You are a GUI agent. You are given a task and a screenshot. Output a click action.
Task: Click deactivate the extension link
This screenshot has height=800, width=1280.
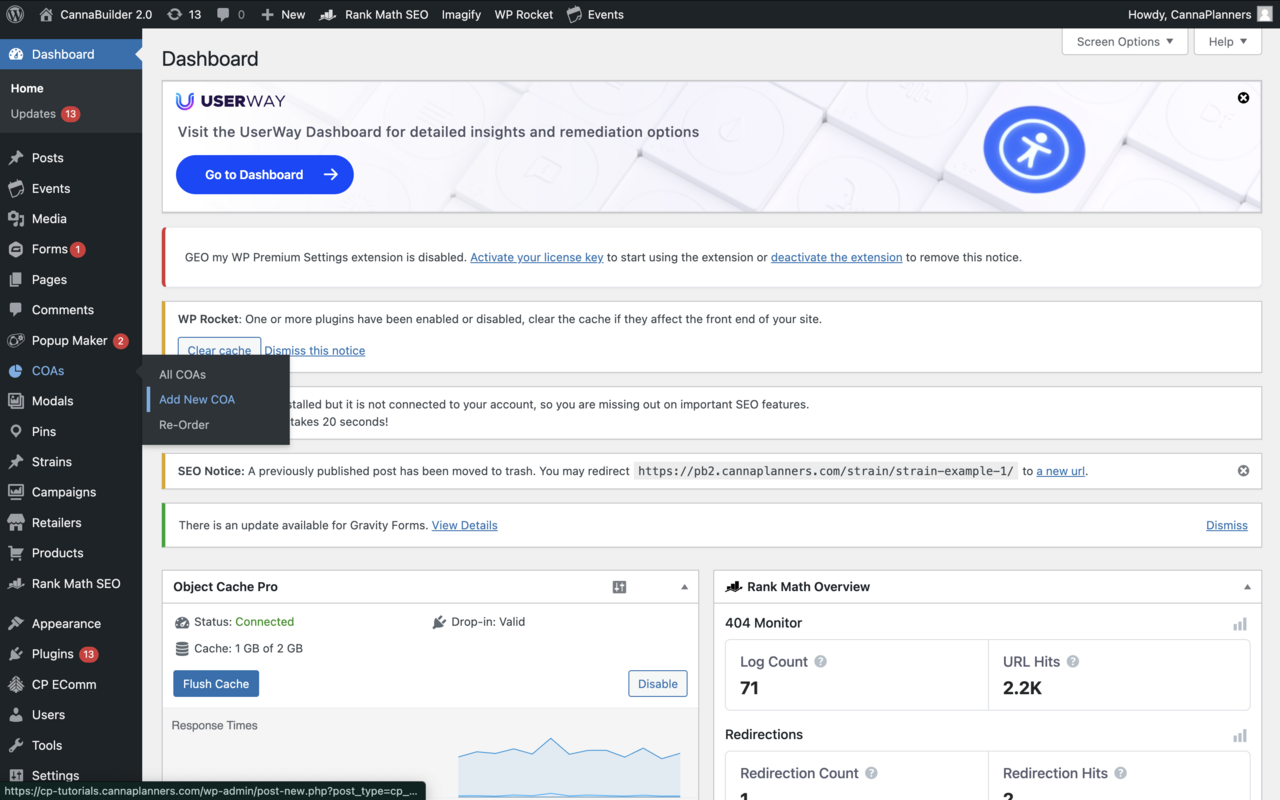pyautogui.click(x=836, y=257)
